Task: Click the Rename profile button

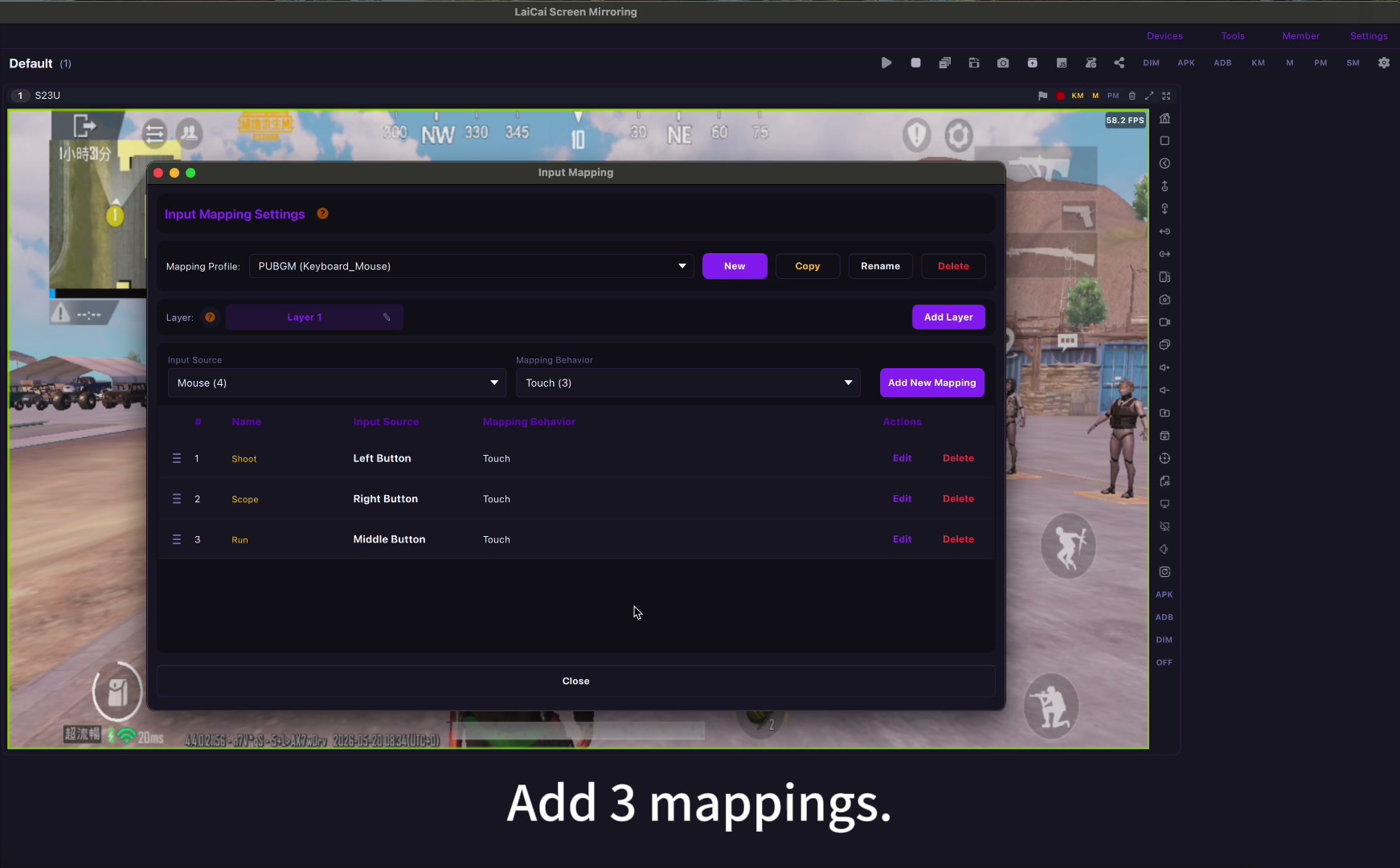Action: pos(881,266)
